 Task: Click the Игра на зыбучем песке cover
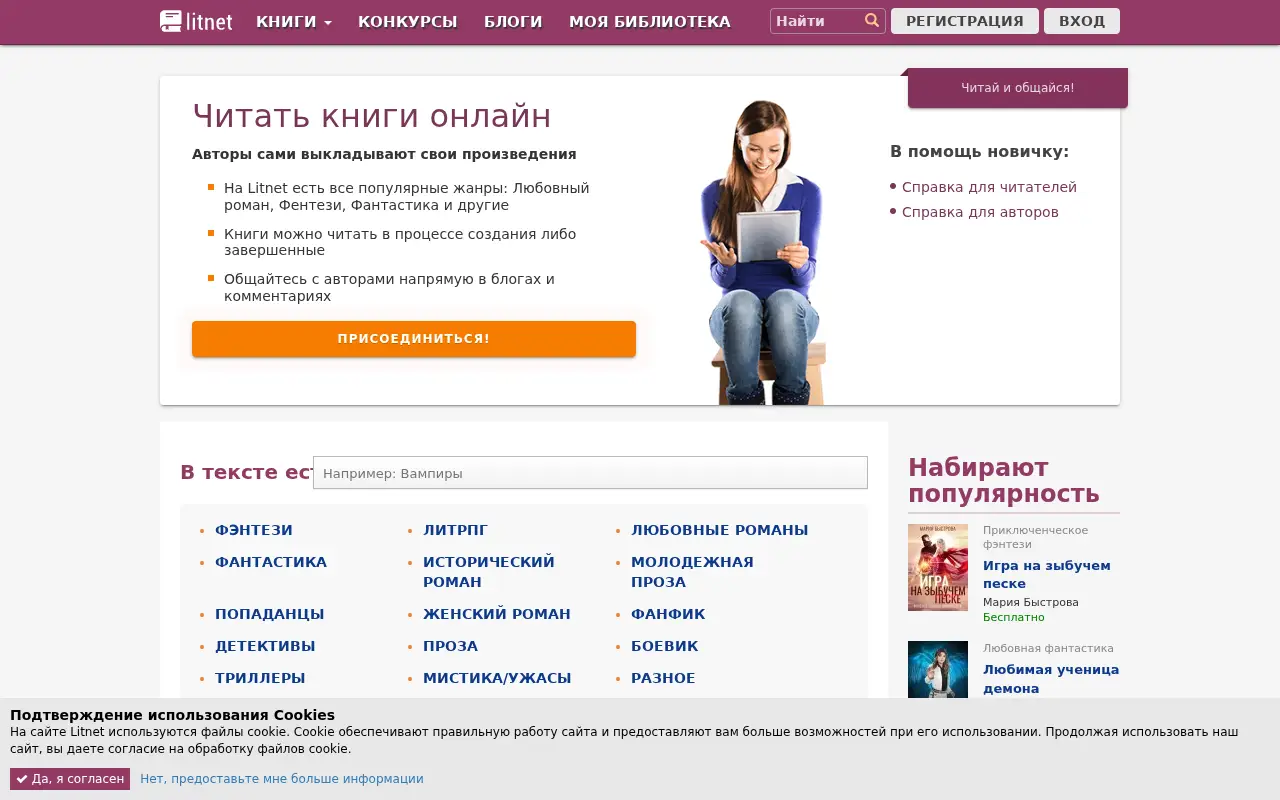click(x=938, y=567)
